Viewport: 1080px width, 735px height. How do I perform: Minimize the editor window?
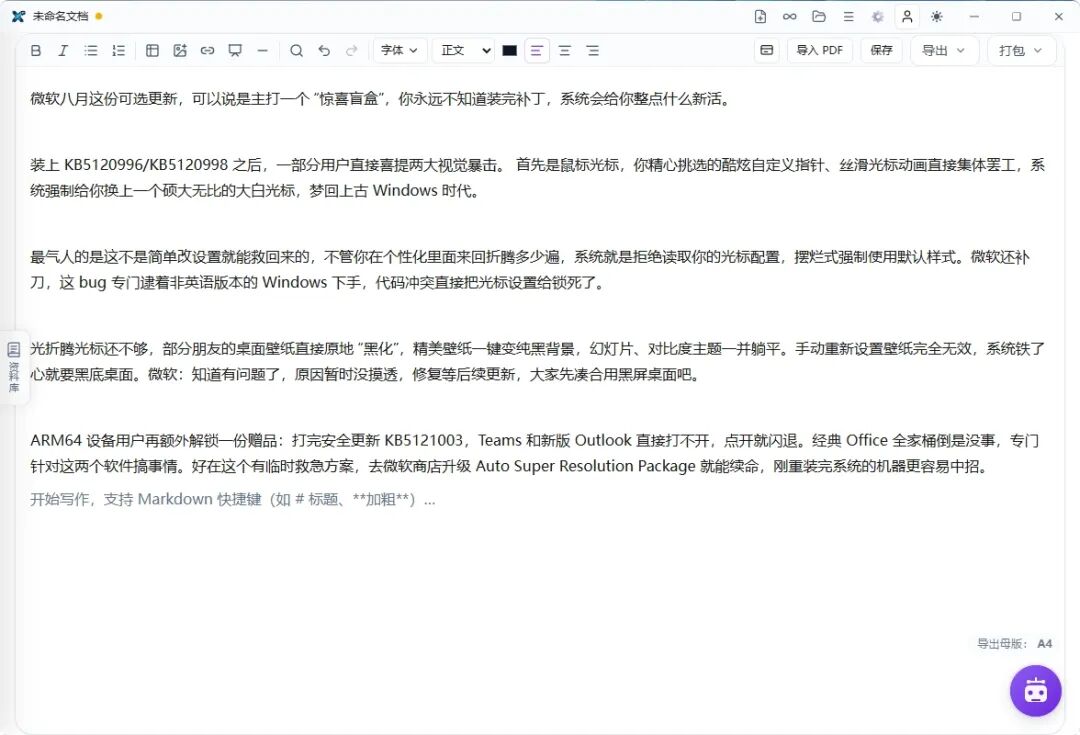(x=974, y=17)
